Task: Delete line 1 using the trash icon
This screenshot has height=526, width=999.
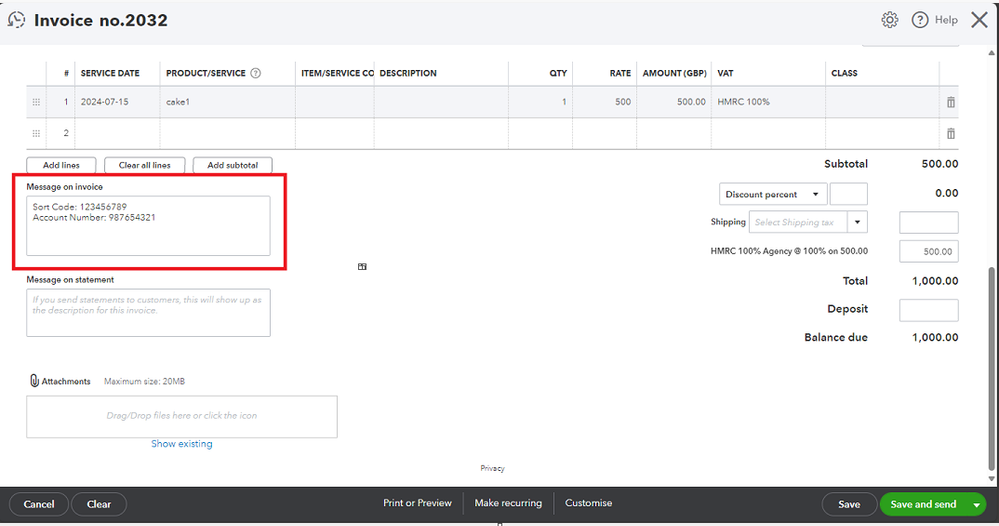Action: [x=951, y=102]
